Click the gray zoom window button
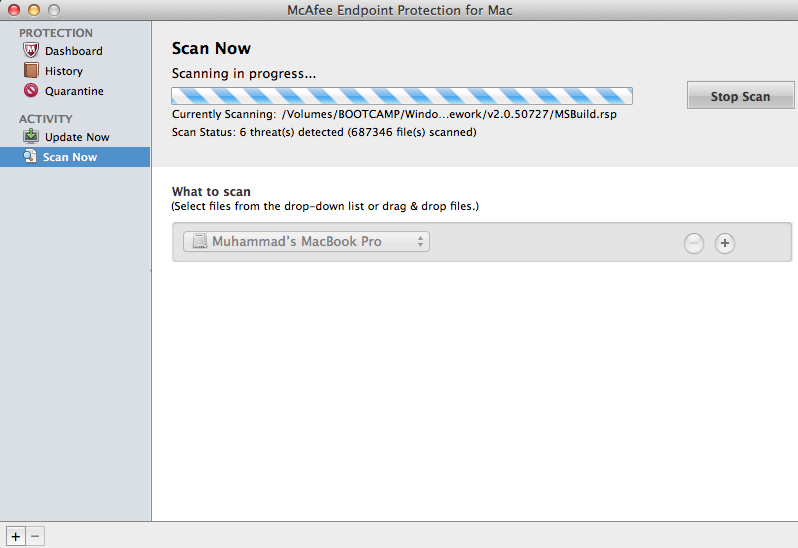 pyautogui.click(x=53, y=10)
